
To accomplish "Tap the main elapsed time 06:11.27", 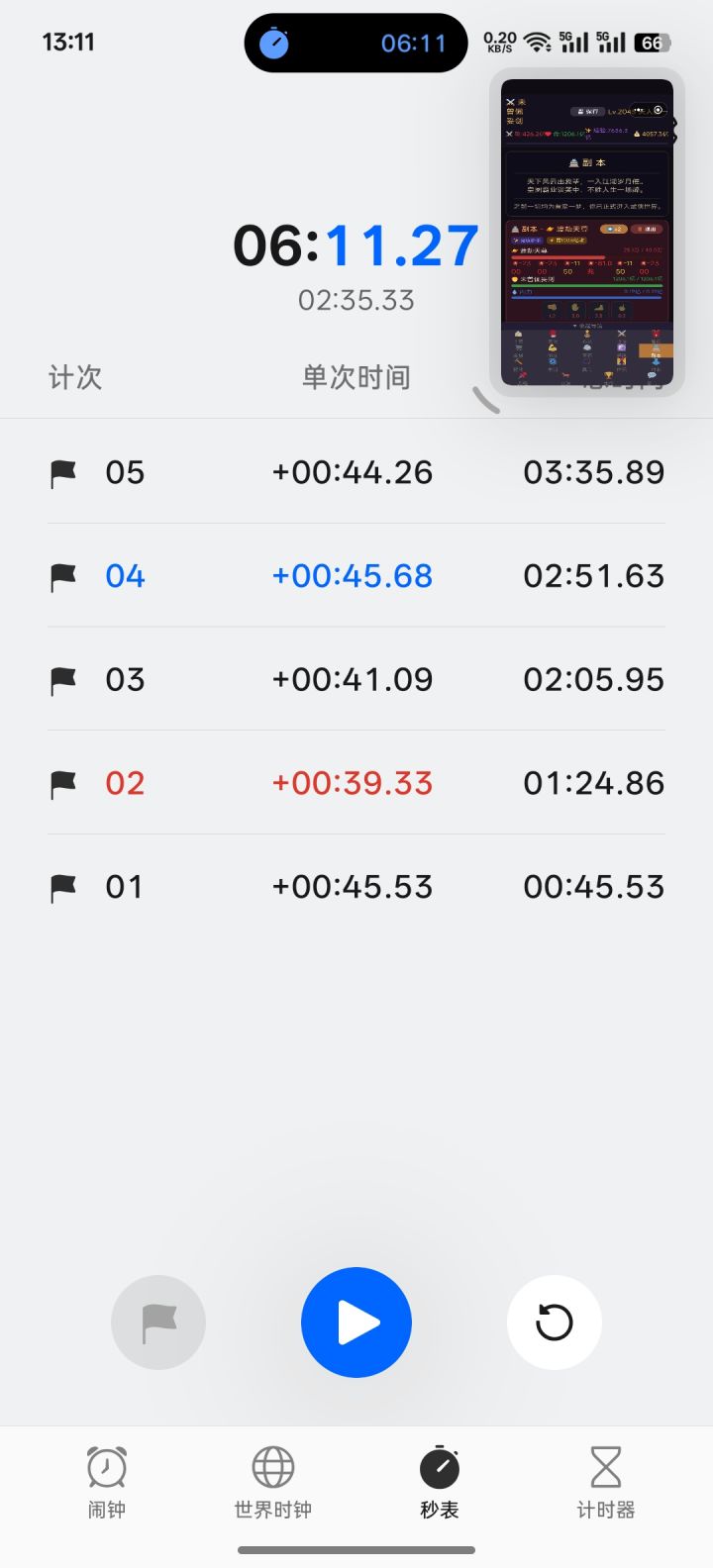I will click(x=356, y=246).
